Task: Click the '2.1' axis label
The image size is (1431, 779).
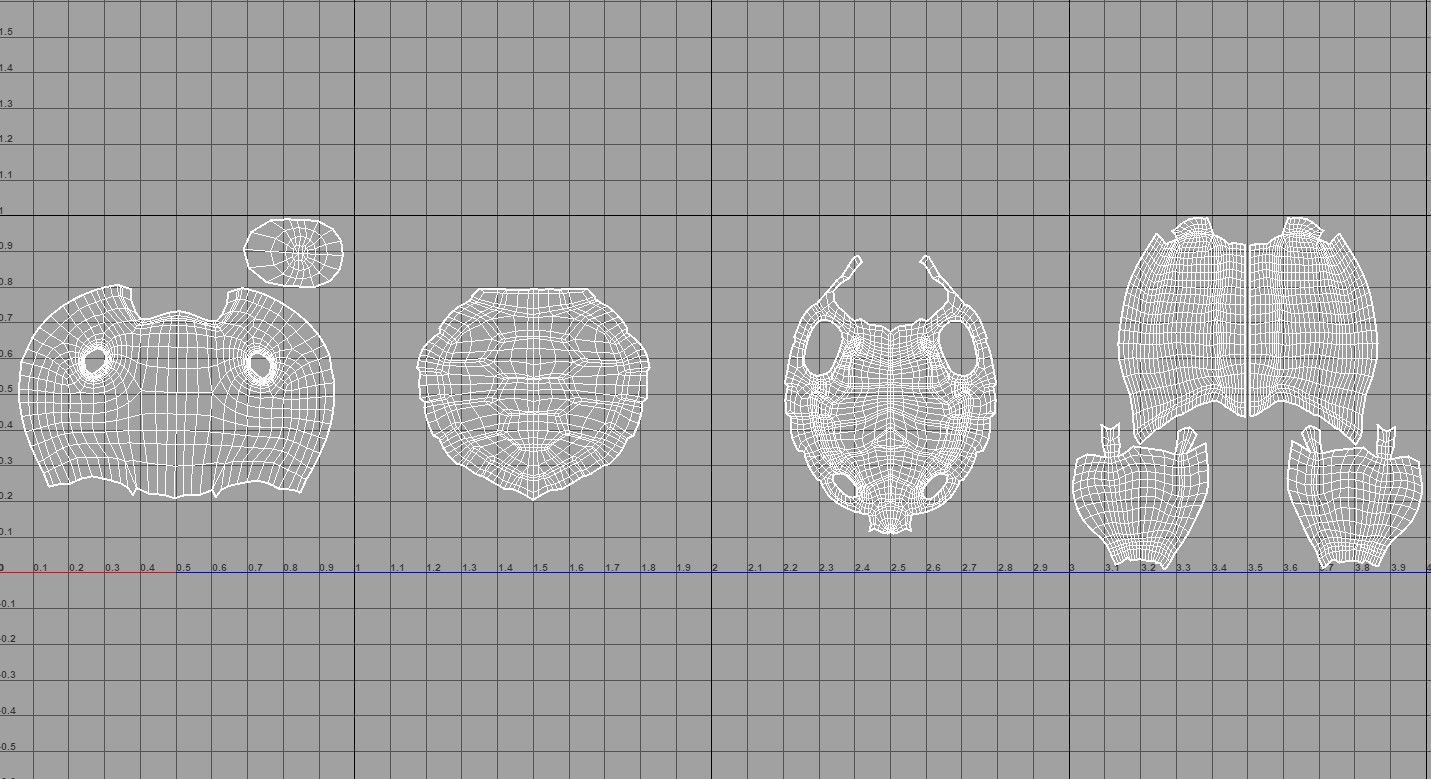Action: [755, 568]
